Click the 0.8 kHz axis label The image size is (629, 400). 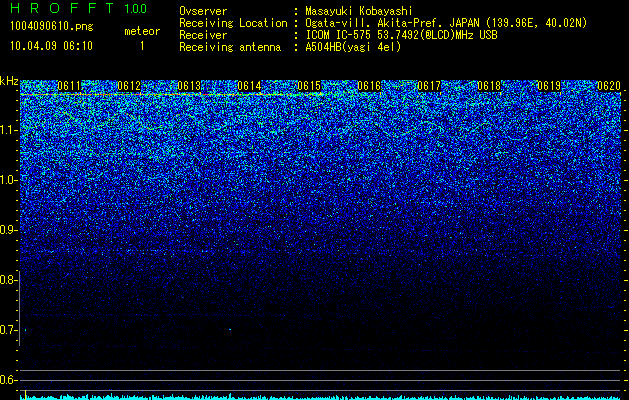(8, 280)
